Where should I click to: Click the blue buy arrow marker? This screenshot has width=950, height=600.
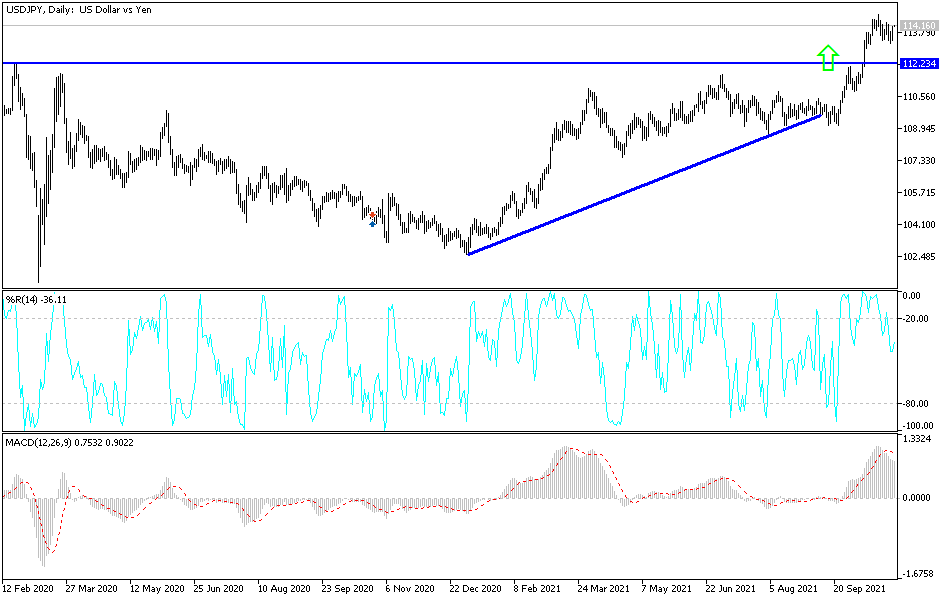(372, 224)
